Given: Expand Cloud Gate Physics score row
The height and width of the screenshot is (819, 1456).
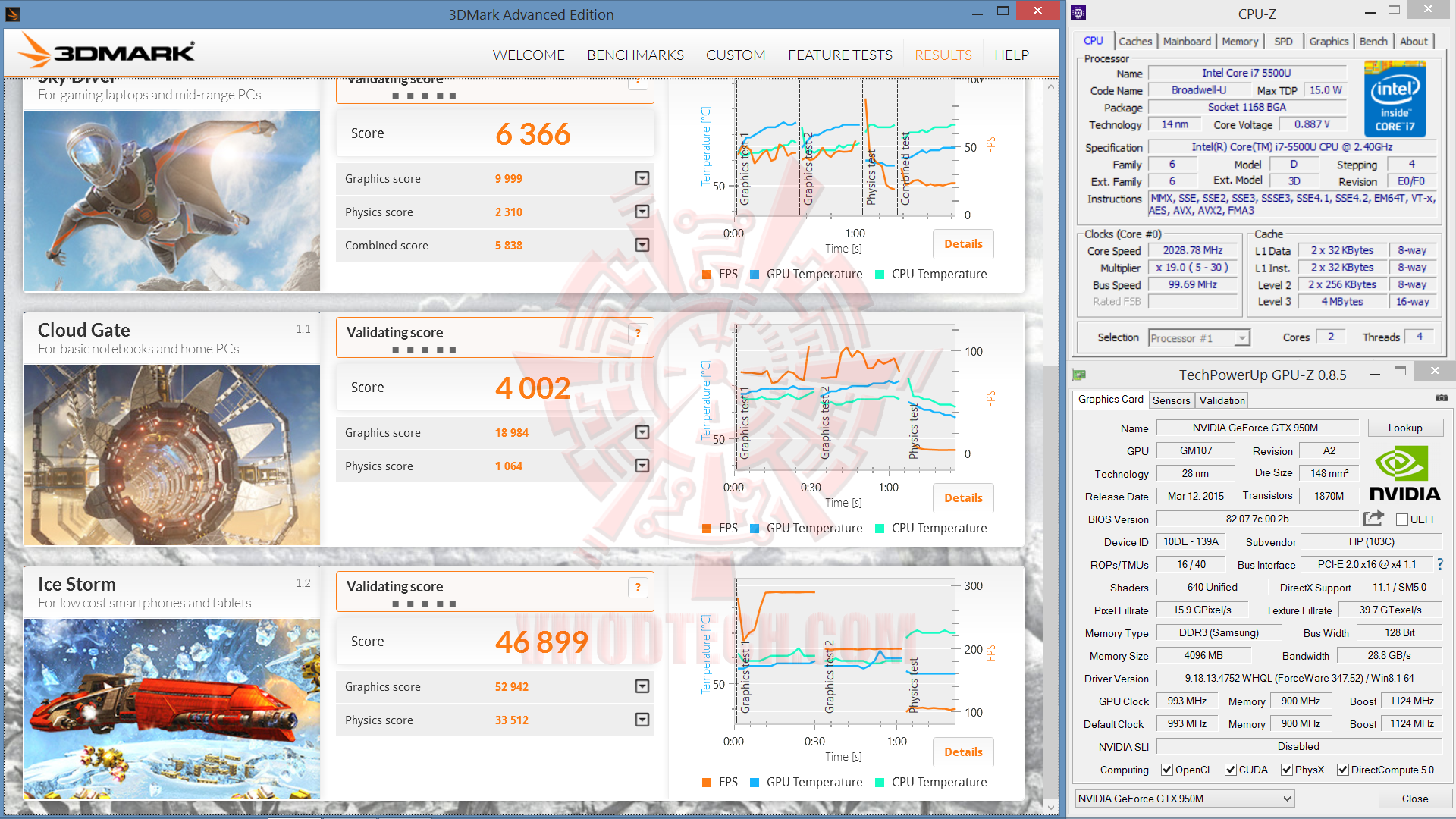Looking at the screenshot, I should coord(642,466).
